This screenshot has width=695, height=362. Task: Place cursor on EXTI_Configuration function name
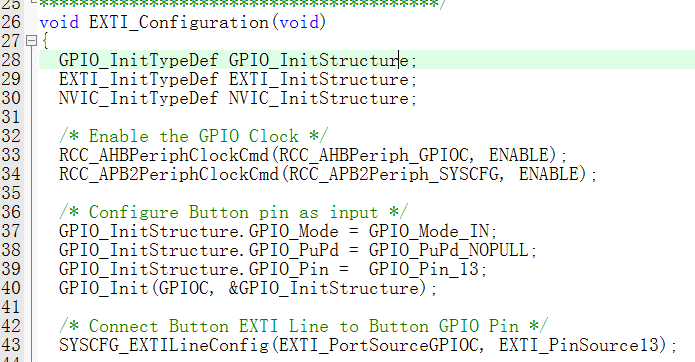pos(179,22)
